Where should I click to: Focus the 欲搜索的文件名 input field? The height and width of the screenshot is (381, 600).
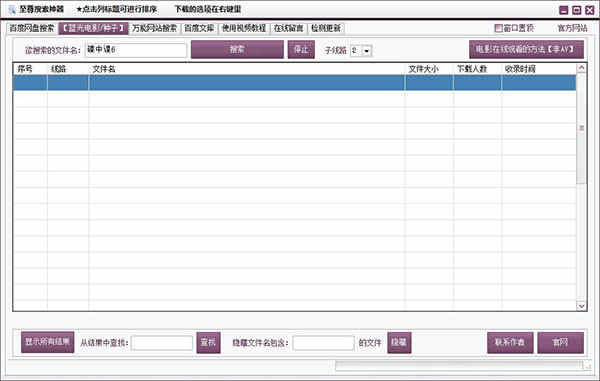click(136, 50)
